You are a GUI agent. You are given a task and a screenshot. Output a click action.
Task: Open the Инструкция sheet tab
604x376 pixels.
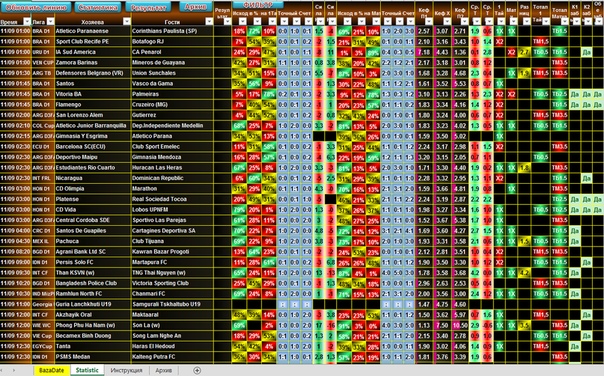126,371
